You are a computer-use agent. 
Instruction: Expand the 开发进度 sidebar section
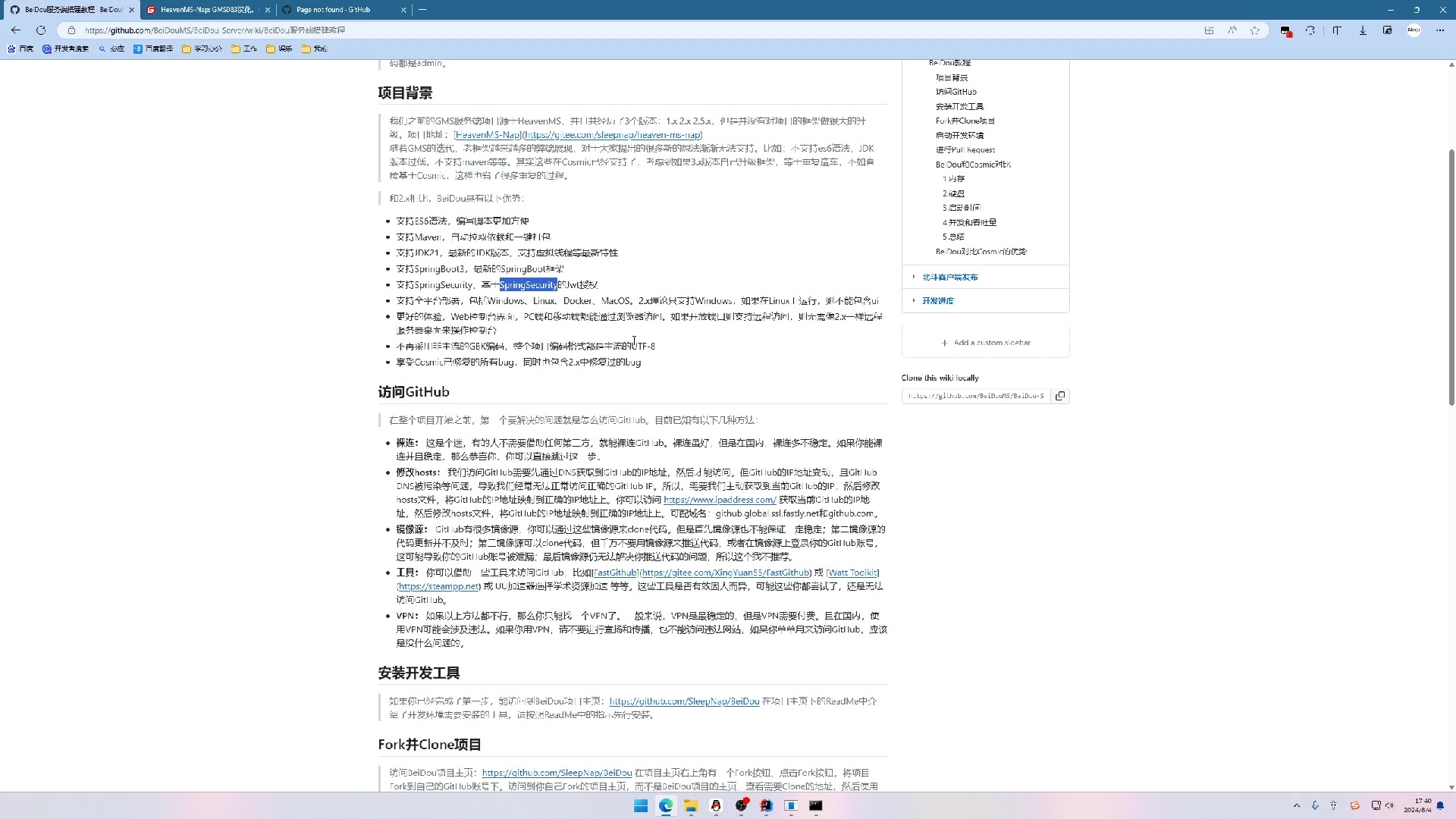click(938, 301)
